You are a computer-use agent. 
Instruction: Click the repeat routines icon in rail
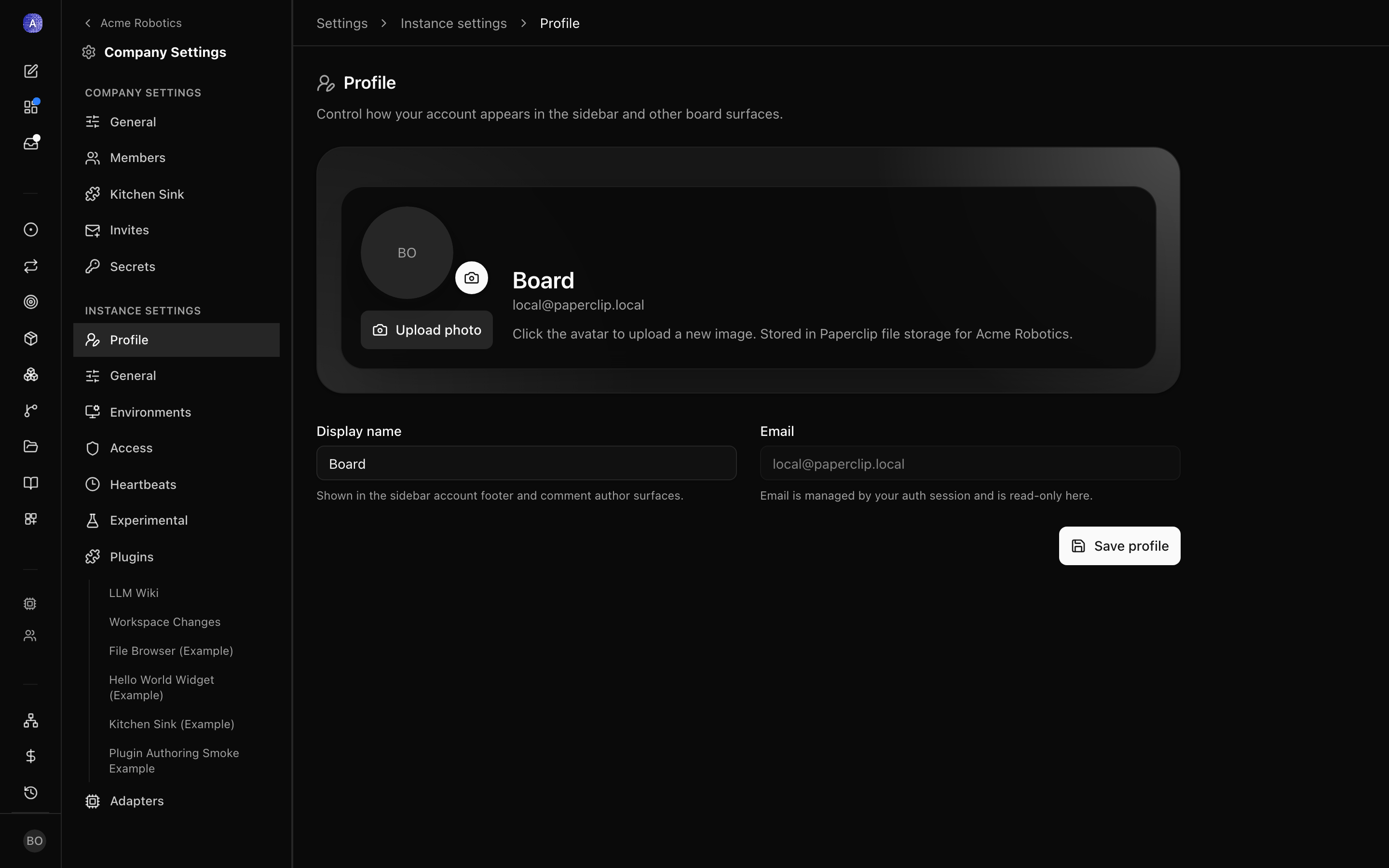(31, 266)
